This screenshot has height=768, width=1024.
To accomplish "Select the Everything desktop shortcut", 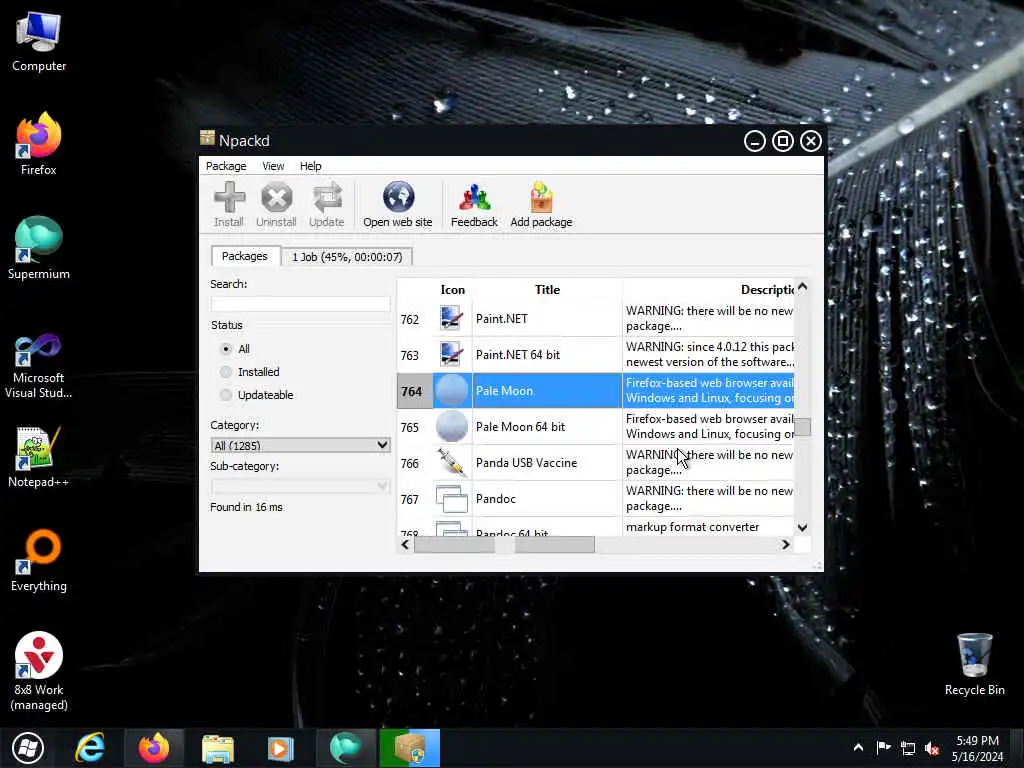I will [39, 560].
